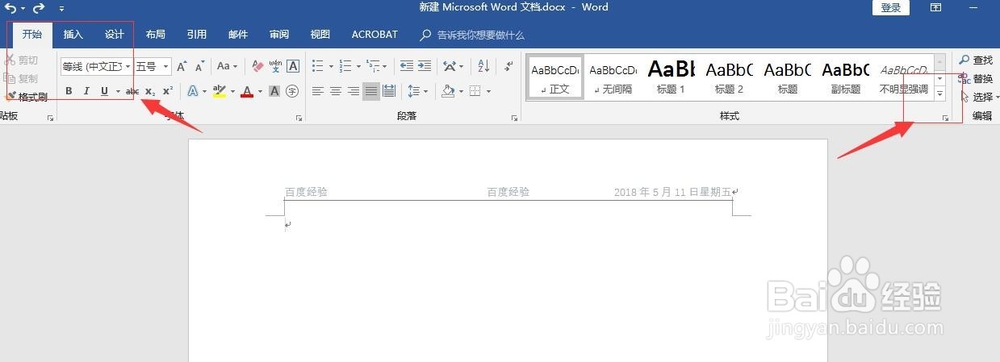Switch to the 设计 tab
The image size is (1000, 362).
(x=114, y=34)
